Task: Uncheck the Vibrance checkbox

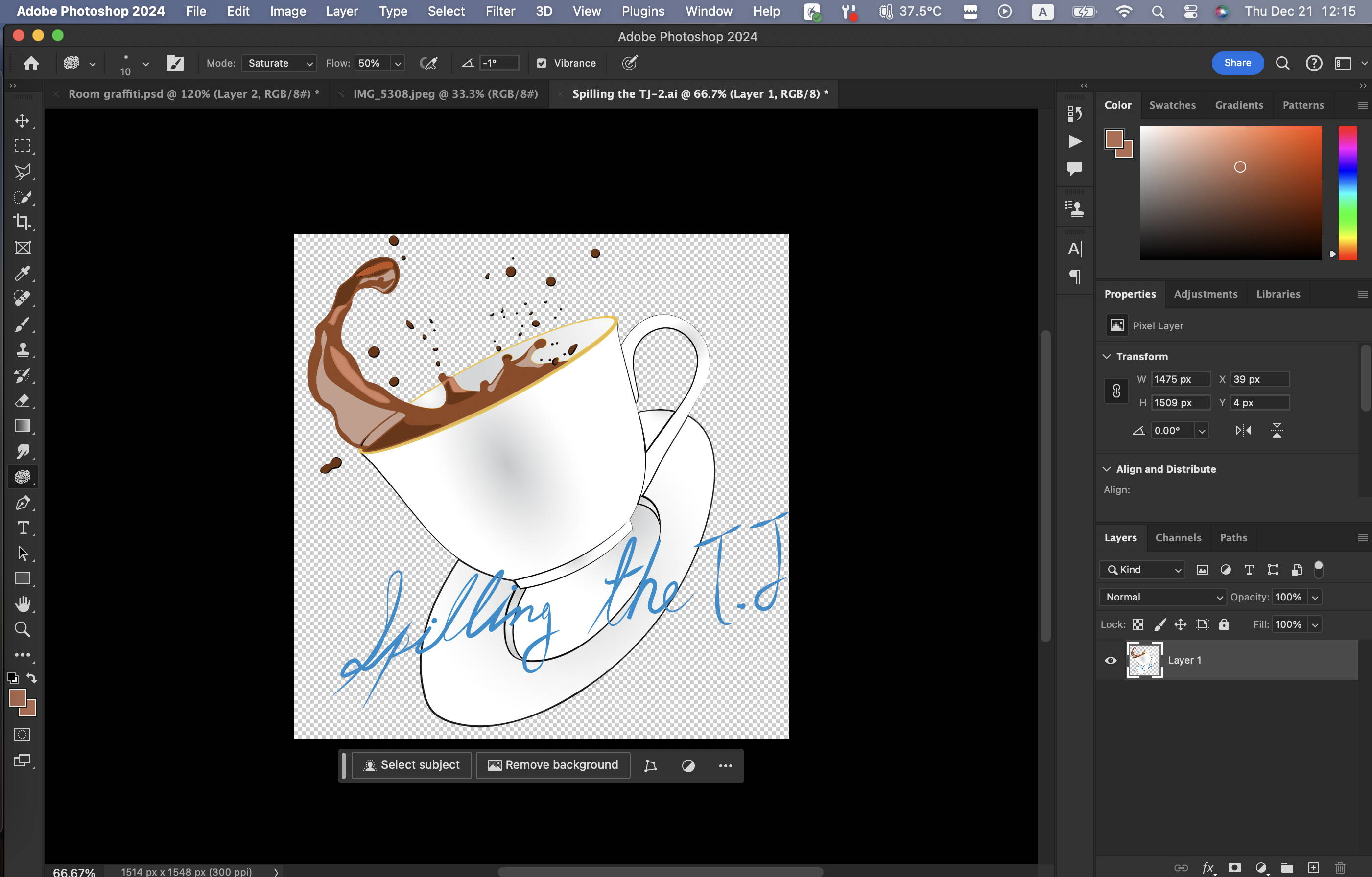Action: point(541,63)
